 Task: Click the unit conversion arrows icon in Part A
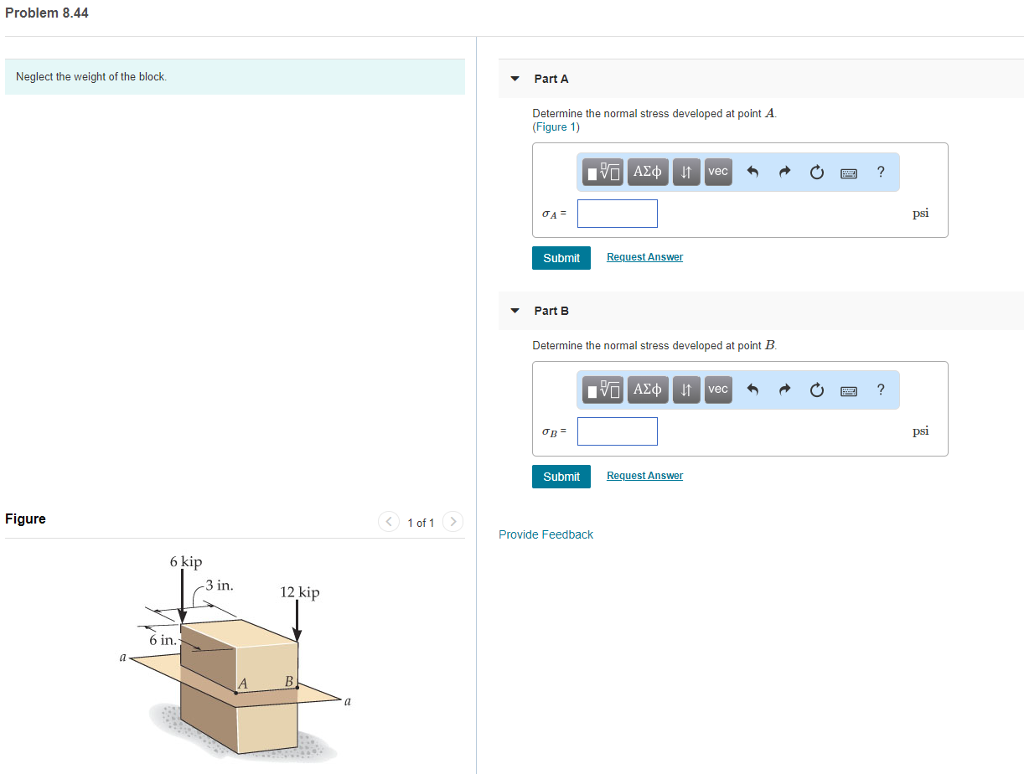pyautogui.click(x=686, y=171)
